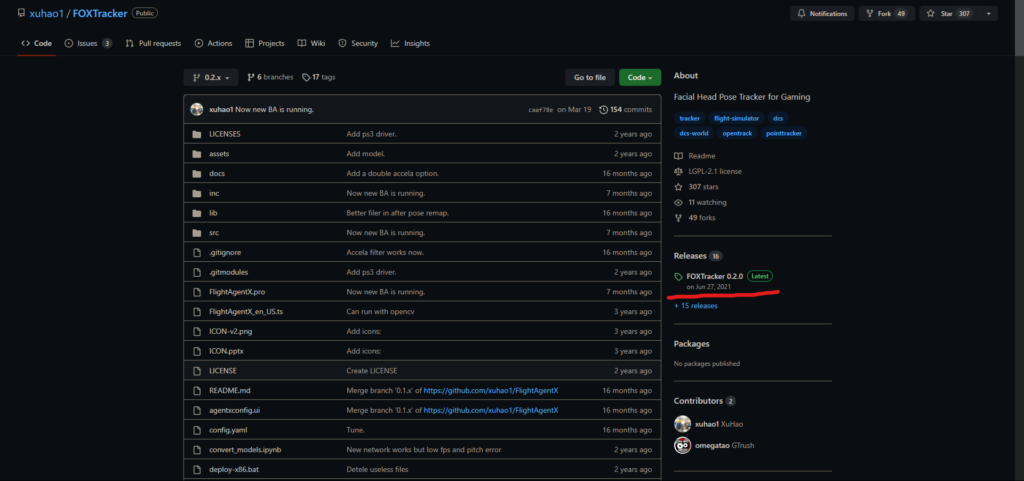The height and width of the screenshot is (481, 1024).
Task: Click omegatao contributor avatar
Action: tap(683, 445)
